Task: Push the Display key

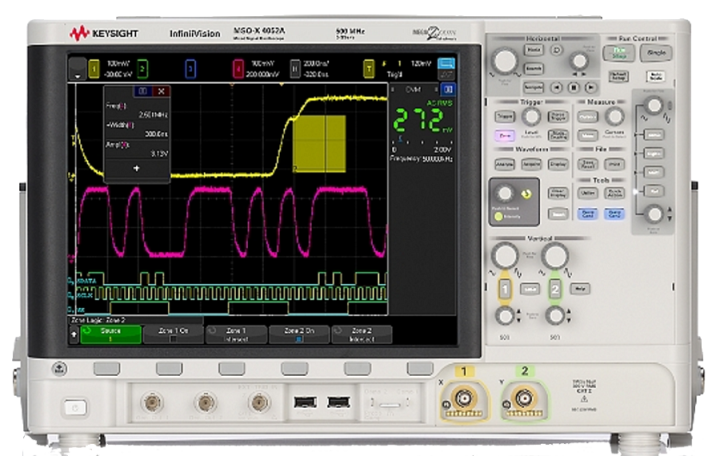Action: point(558,164)
